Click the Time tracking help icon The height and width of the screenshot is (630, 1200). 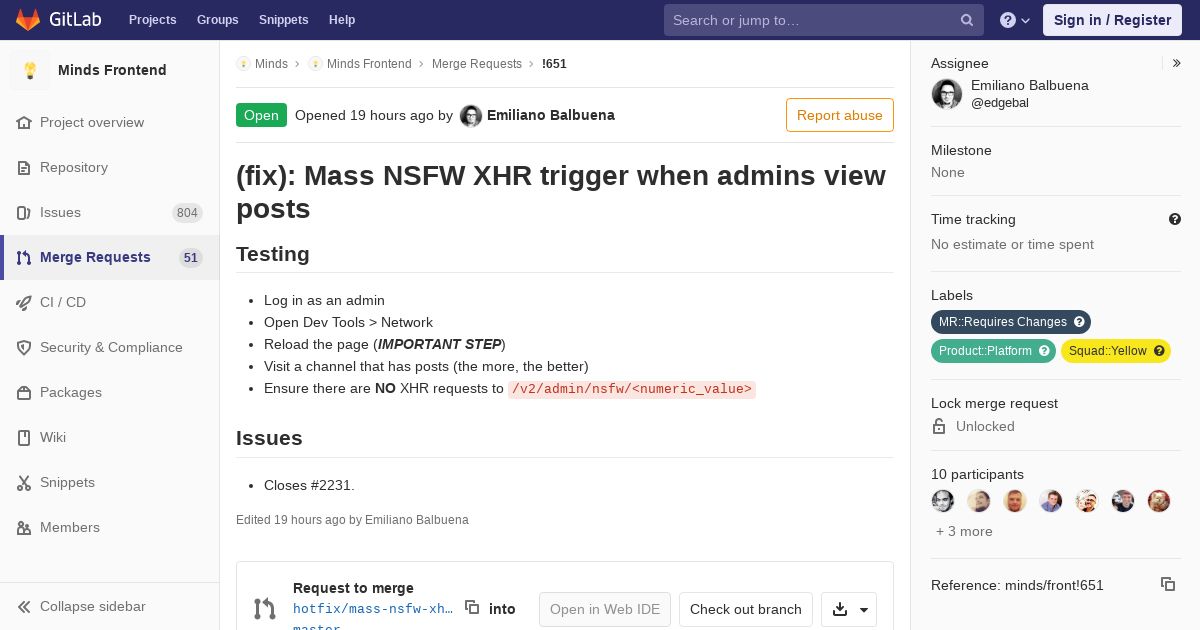[1175, 219]
